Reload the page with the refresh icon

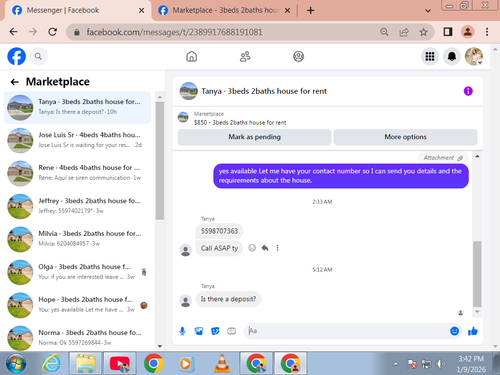click(52, 32)
